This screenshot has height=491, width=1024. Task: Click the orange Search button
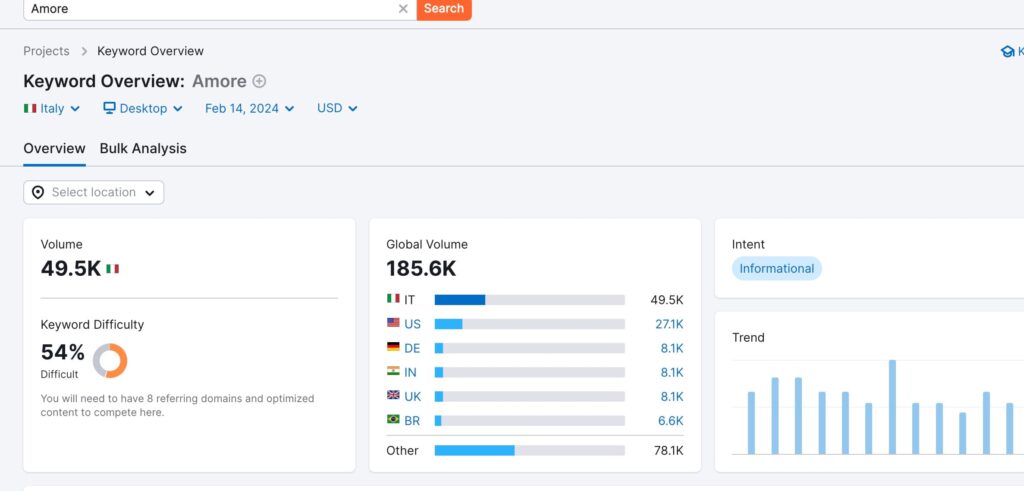click(x=444, y=9)
